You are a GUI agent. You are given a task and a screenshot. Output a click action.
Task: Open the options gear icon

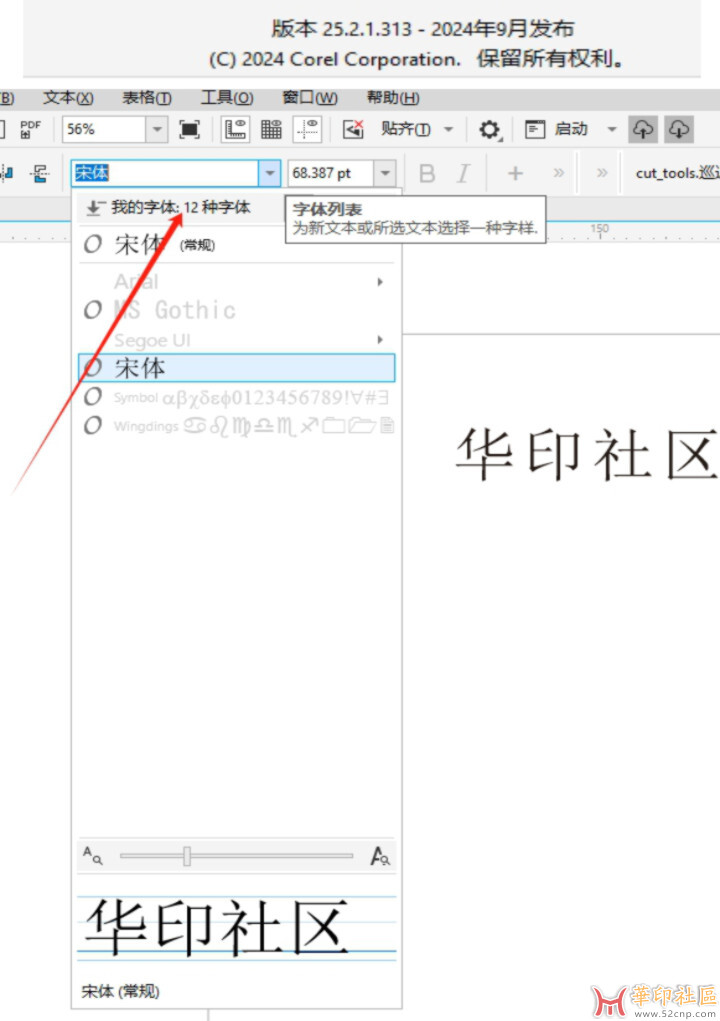pyautogui.click(x=489, y=129)
